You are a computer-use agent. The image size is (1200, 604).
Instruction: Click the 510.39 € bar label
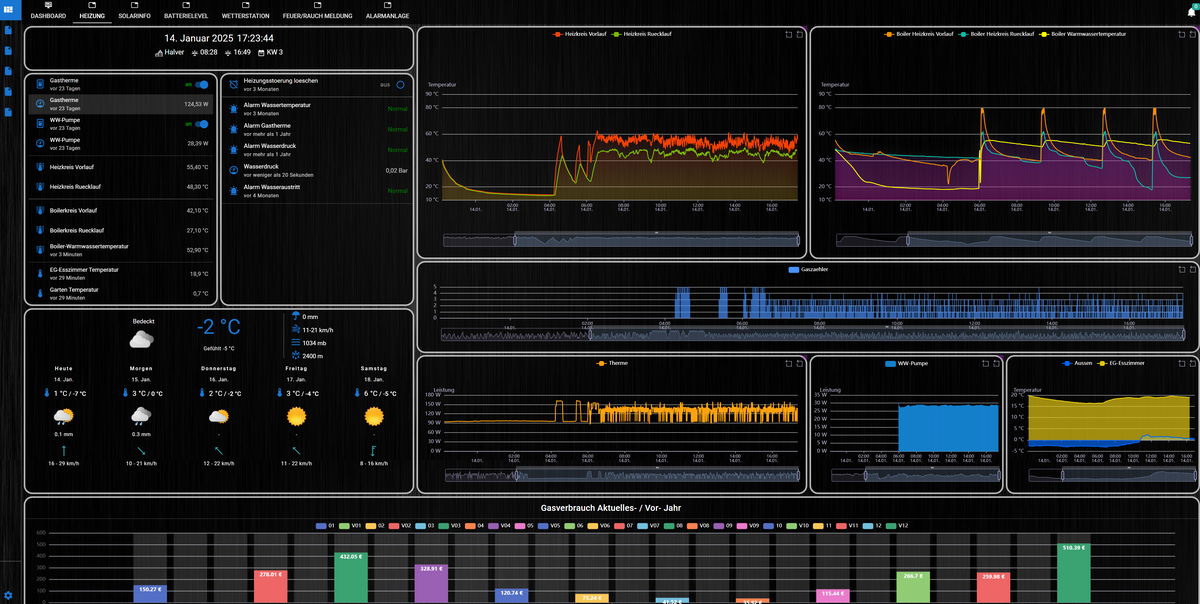click(1073, 548)
